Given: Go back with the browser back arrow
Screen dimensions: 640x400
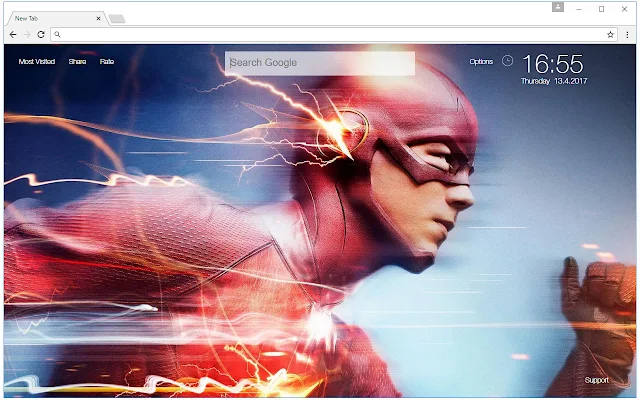Looking at the screenshot, I should pyautogui.click(x=13, y=35).
